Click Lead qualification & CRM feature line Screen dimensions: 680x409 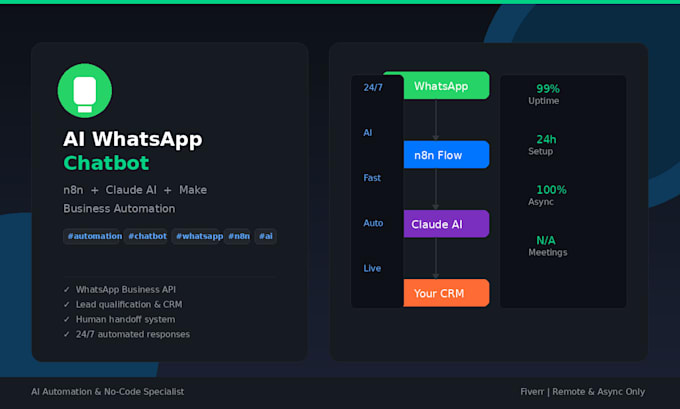[x=129, y=304]
